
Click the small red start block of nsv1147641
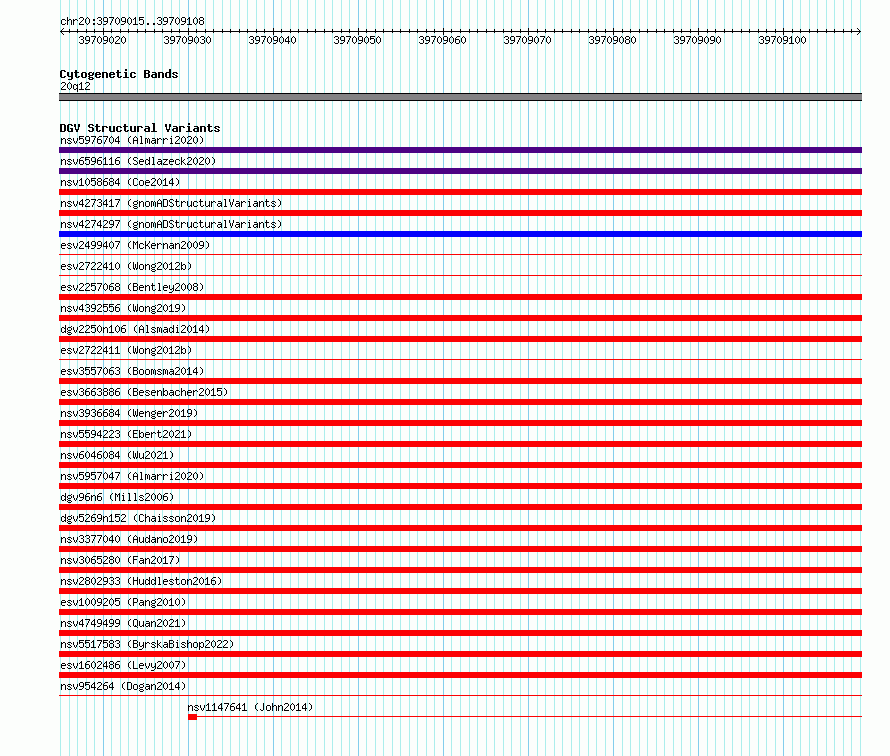tap(192, 717)
